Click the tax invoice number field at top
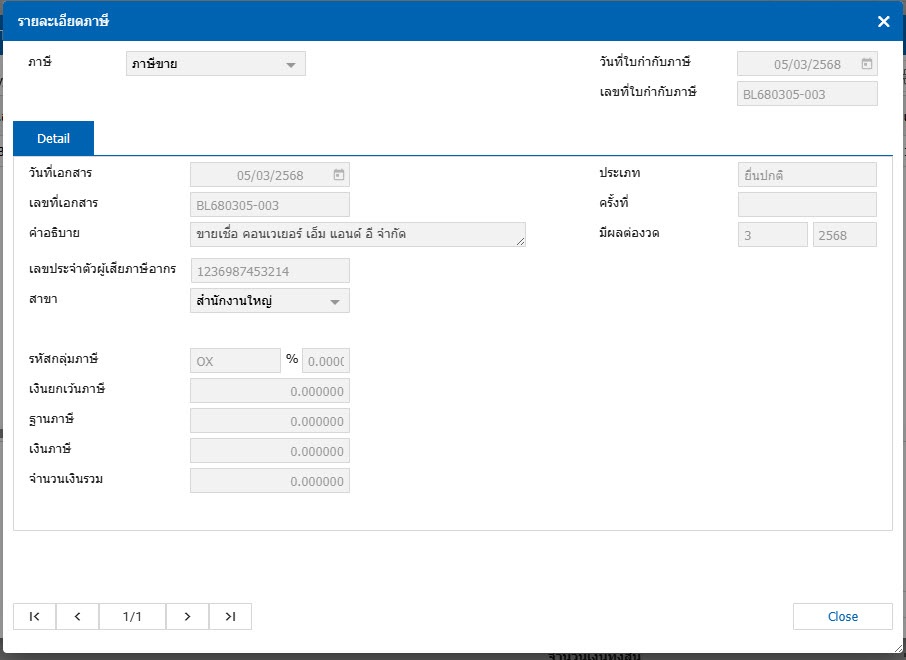The width and height of the screenshot is (906, 660). pos(806,94)
